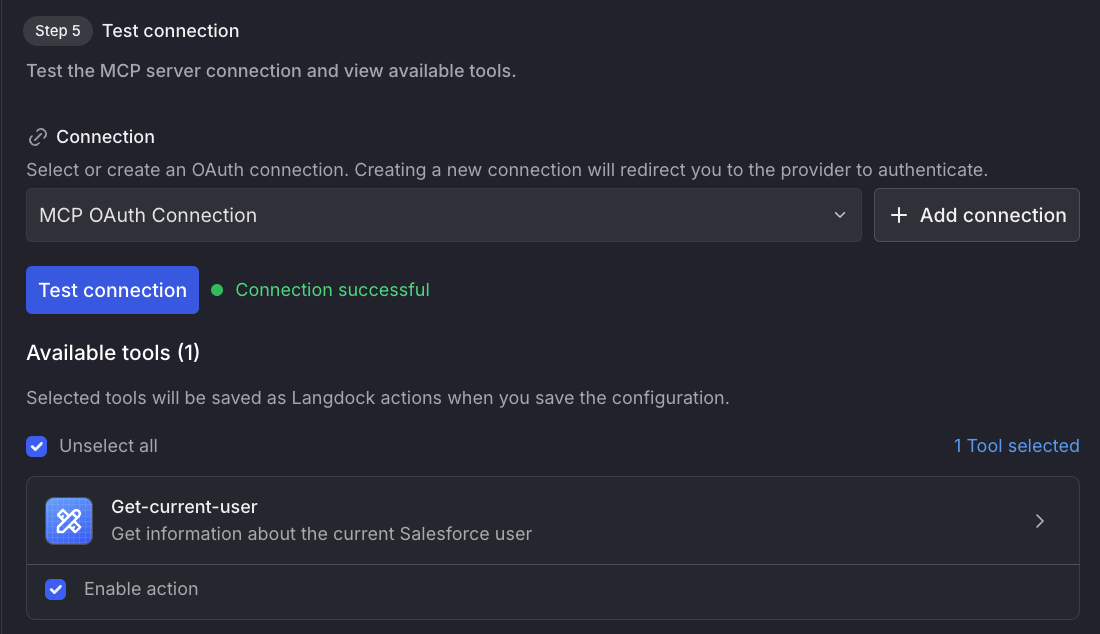The image size is (1100, 634).
Task: Click the chain link icon beside Connection
Action: 37,136
